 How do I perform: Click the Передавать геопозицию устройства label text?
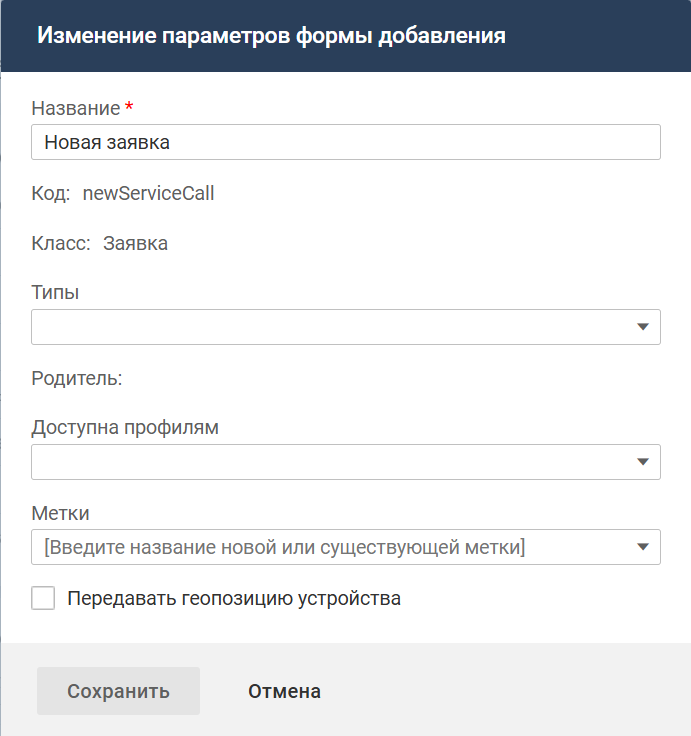click(233, 599)
